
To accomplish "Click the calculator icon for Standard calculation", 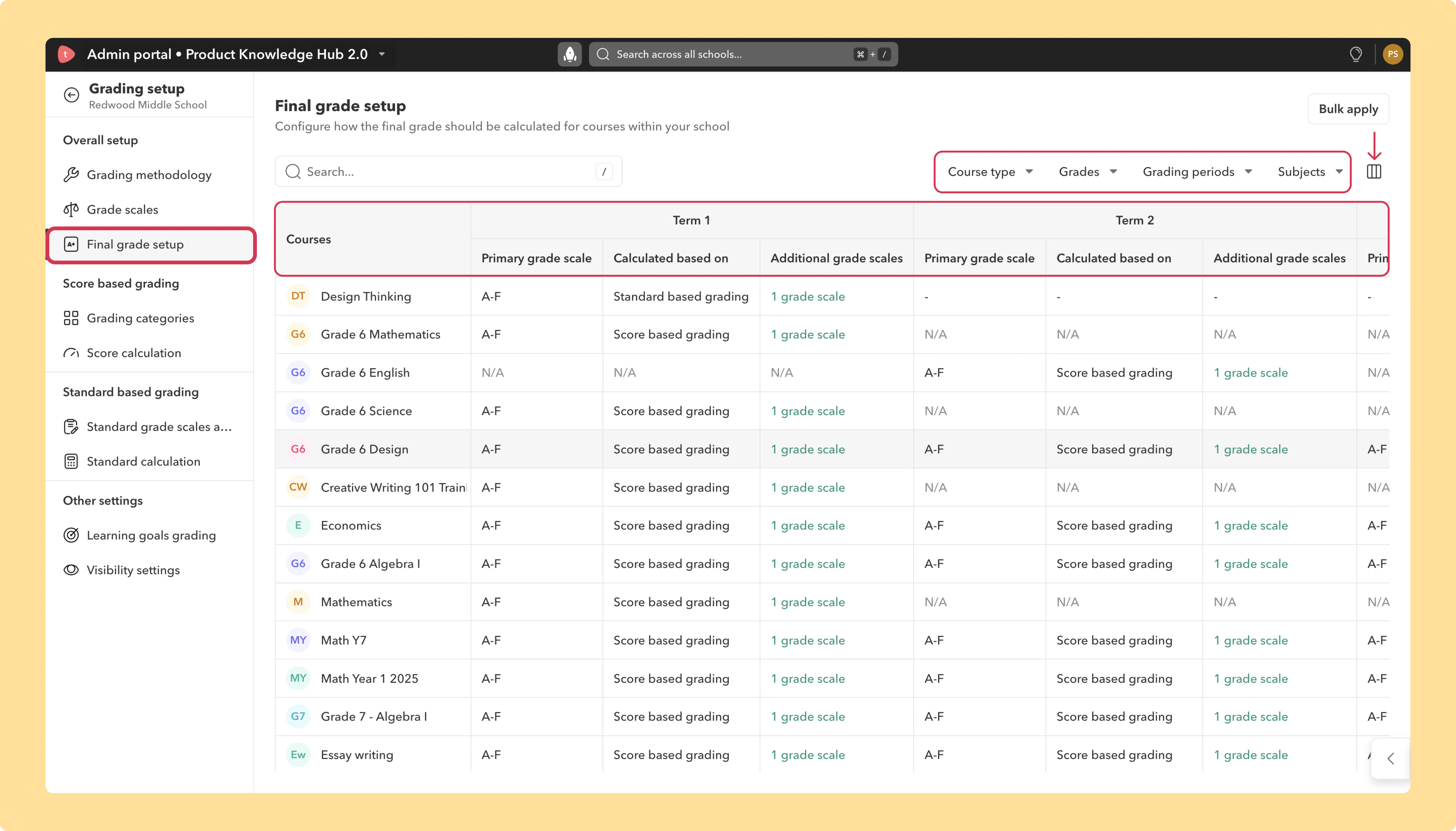I will [x=71, y=461].
